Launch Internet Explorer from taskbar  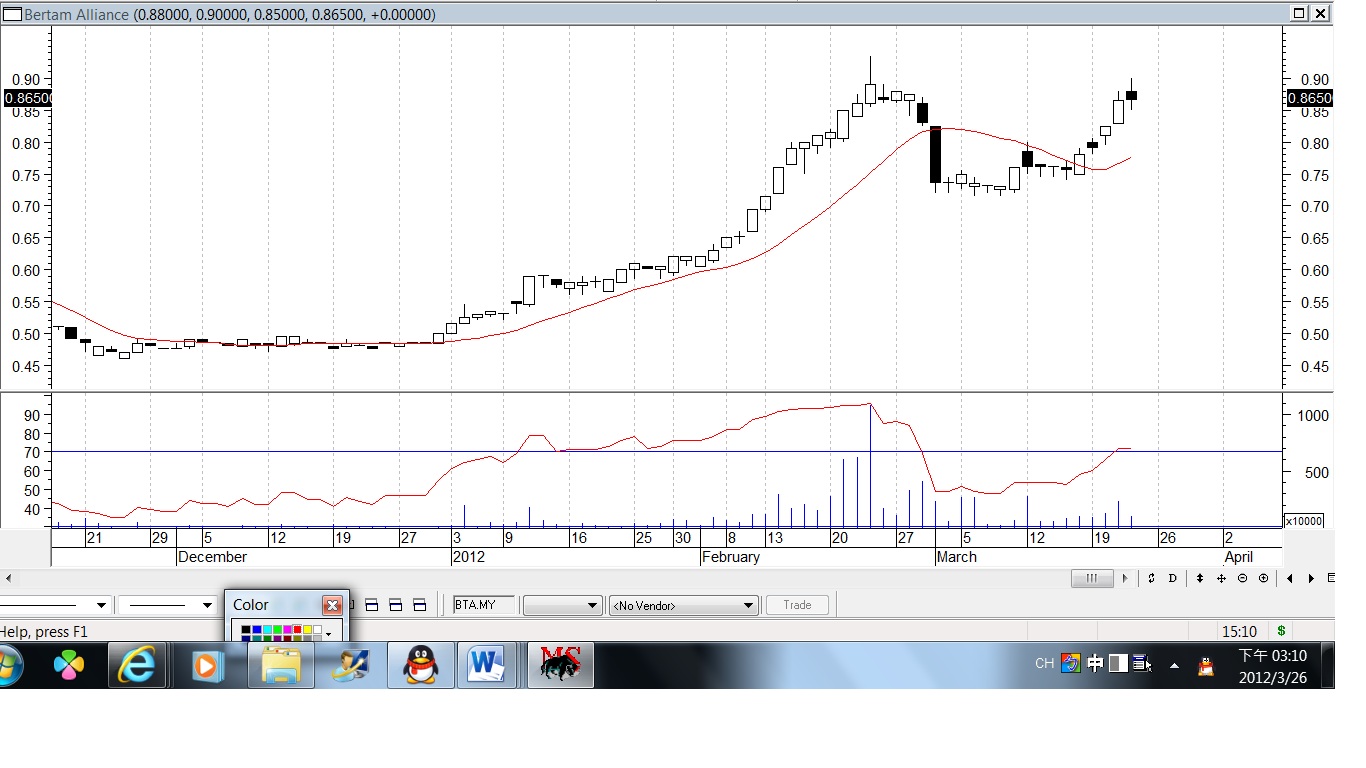tap(137, 665)
